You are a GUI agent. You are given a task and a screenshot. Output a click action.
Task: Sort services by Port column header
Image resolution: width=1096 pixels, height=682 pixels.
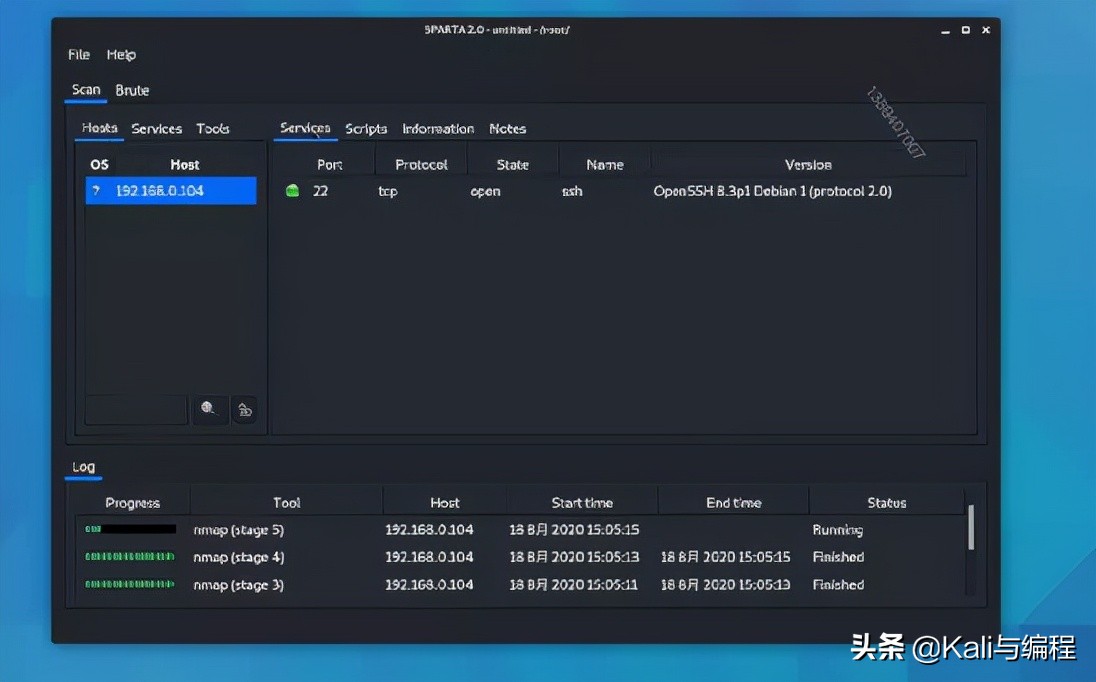click(329, 165)
